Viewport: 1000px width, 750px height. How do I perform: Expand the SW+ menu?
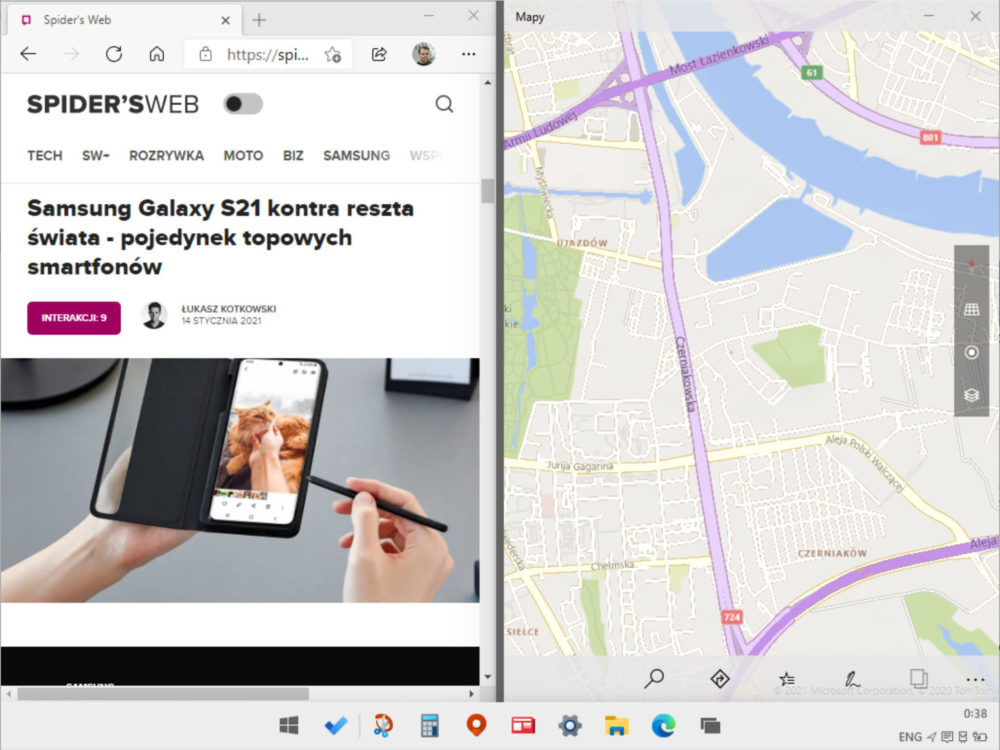(96, 156)
